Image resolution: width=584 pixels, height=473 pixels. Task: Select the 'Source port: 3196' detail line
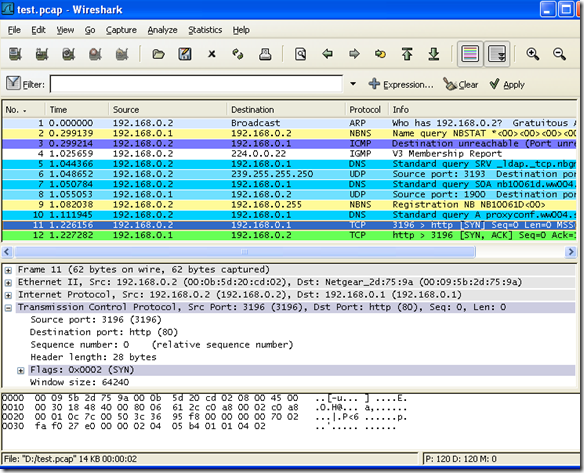[x=96, y=320]
